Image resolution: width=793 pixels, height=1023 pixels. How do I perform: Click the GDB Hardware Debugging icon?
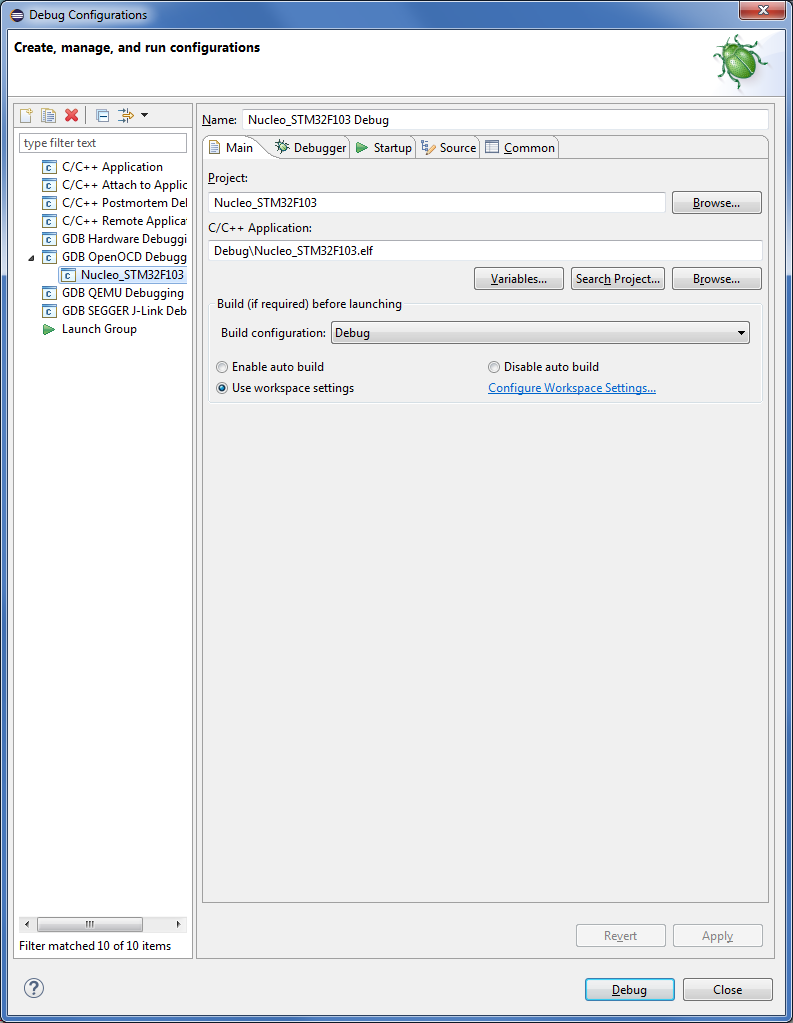coord(49,239)
